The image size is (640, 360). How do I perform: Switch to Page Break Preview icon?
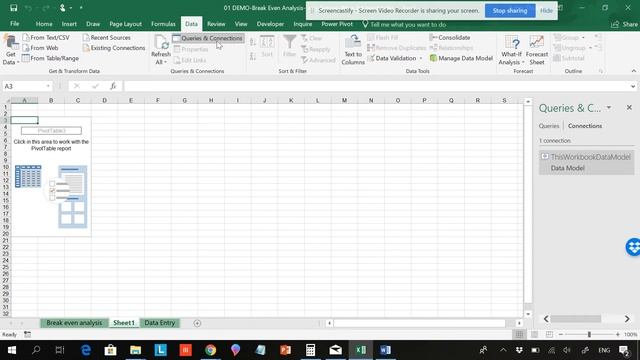549,334
